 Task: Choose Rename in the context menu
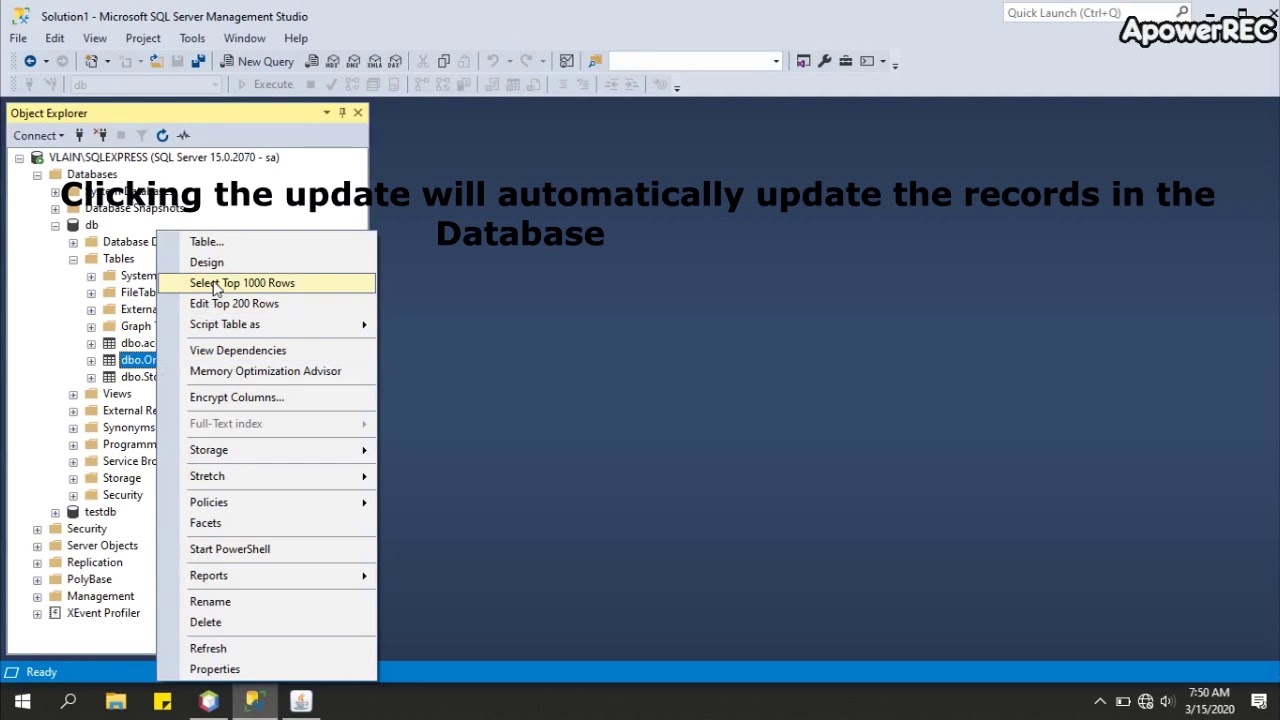point(267,601)
